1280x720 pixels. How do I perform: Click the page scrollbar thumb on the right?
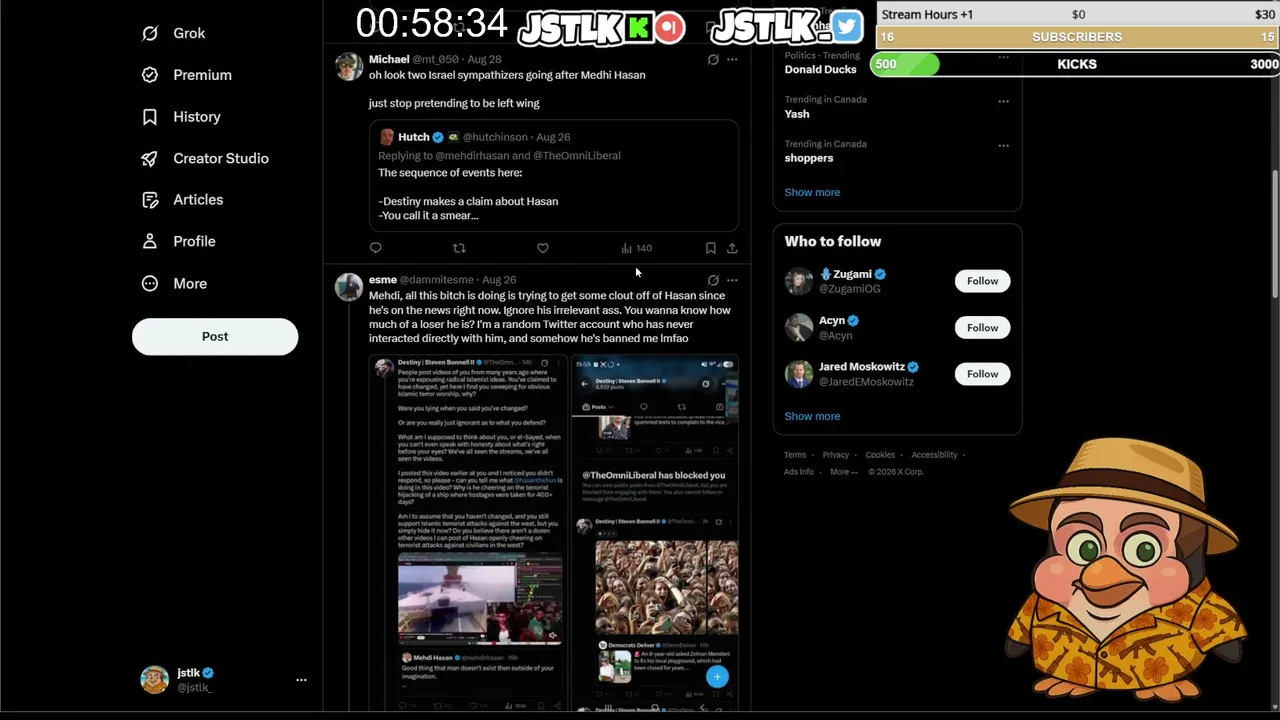[1275, 233]
